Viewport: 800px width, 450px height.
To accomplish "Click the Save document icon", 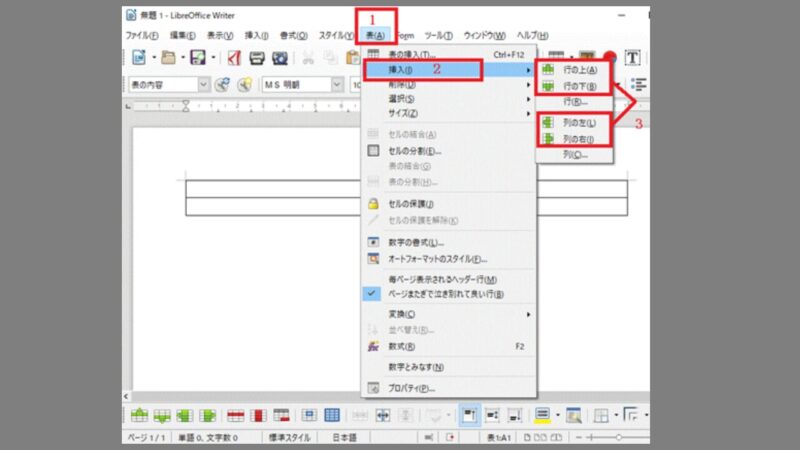I will [197, 58].
